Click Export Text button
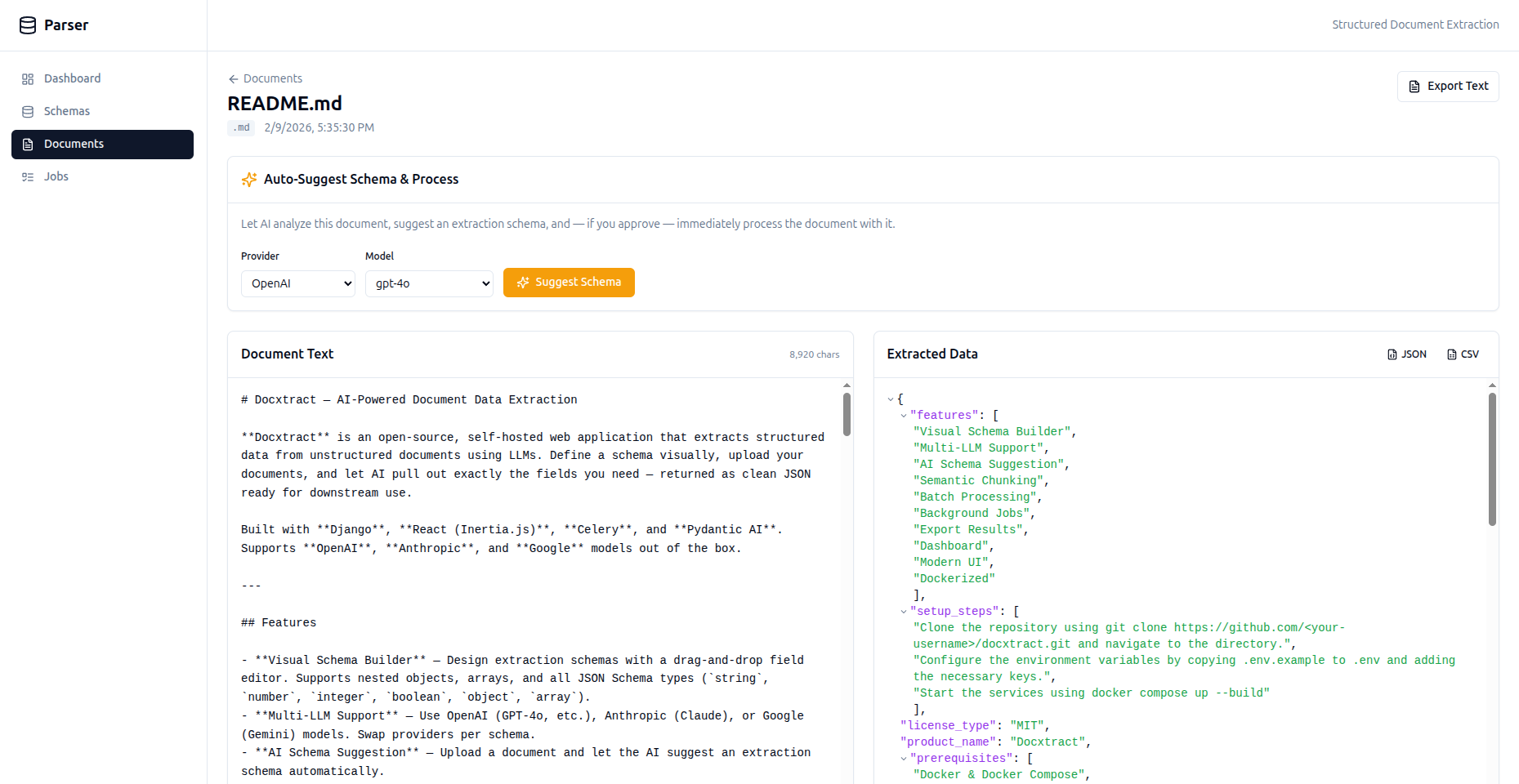Screen dimensions: 1519x784 [x=1448, y=87]
